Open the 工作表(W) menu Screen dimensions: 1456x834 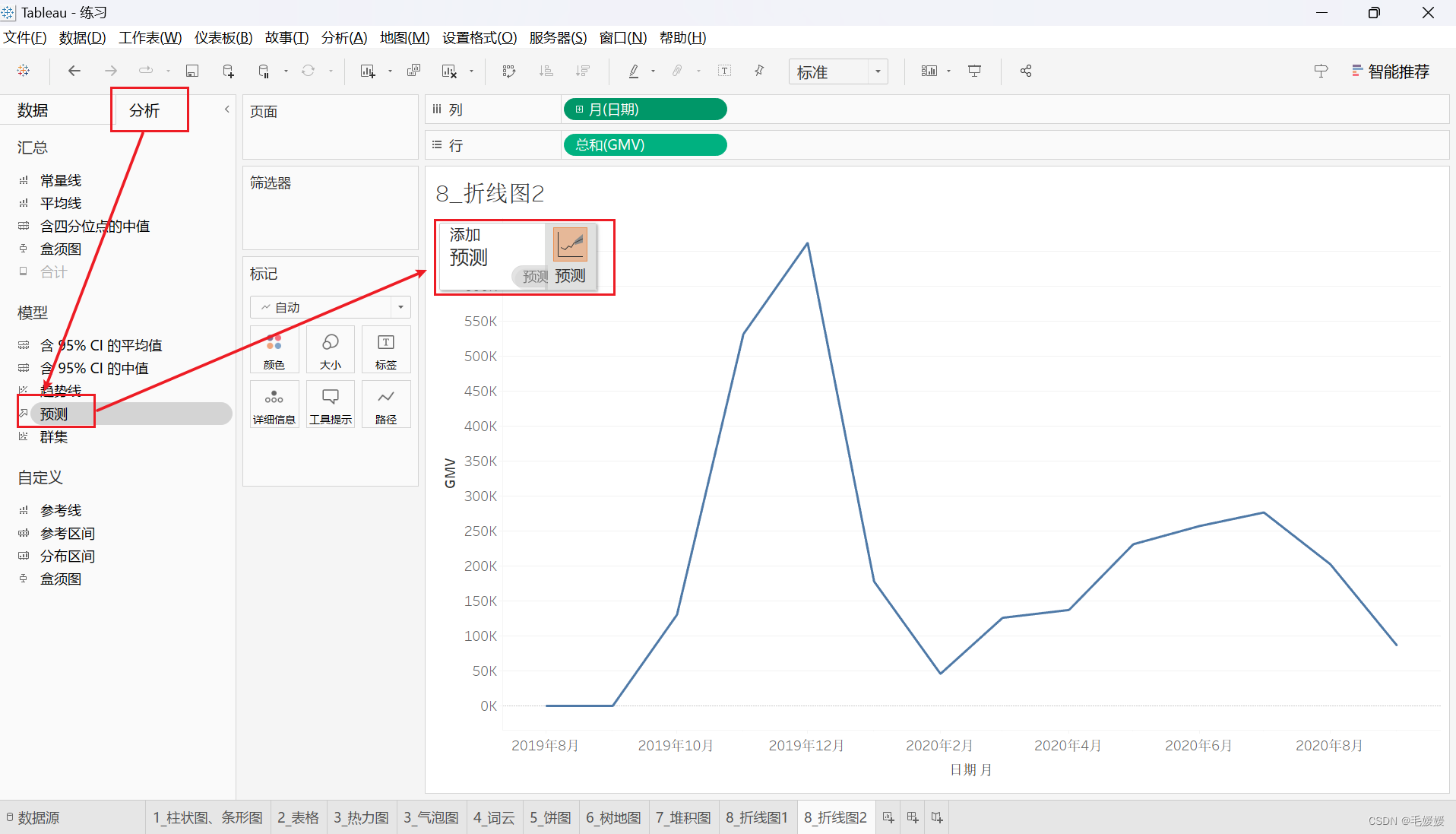(x=150, y=37)
